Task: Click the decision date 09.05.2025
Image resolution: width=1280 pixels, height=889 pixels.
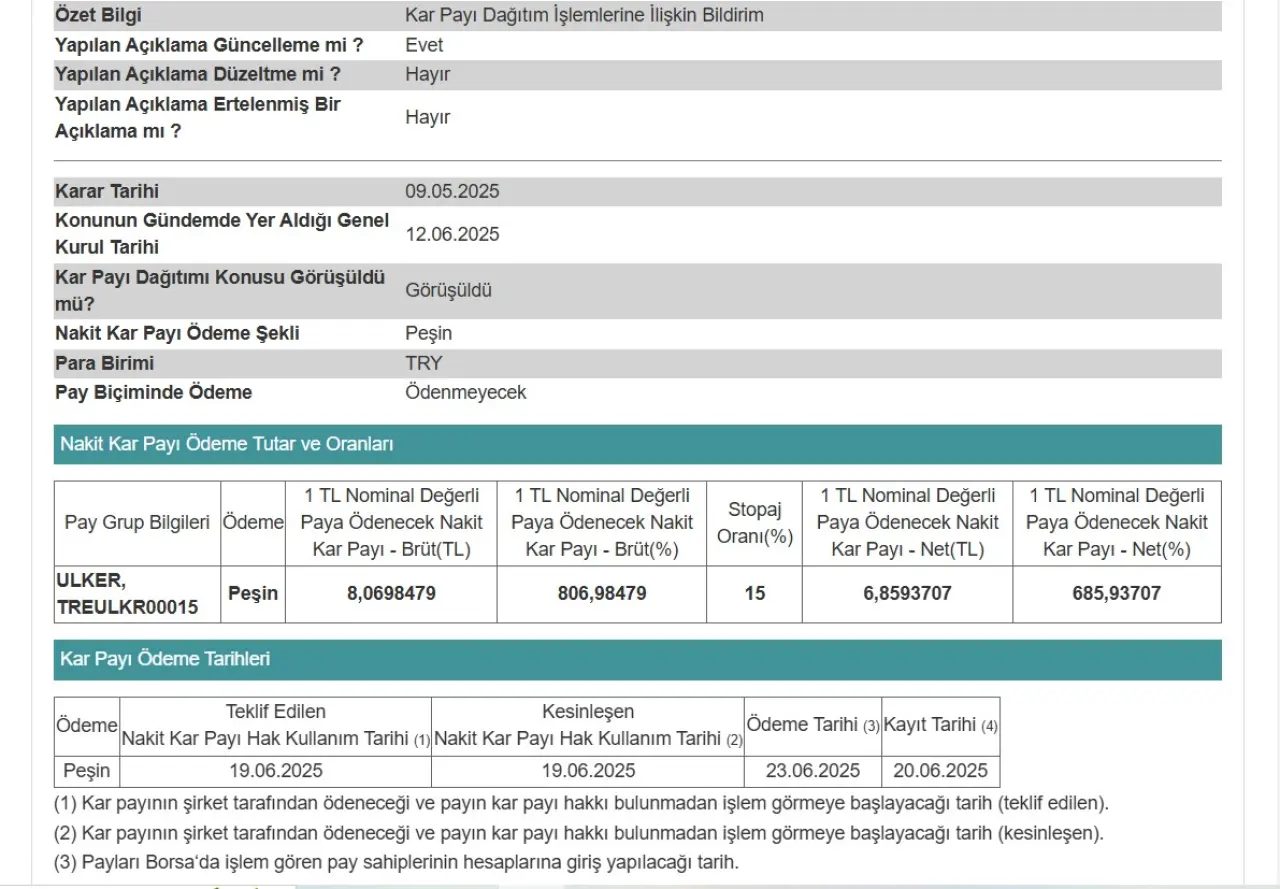Action: coord(452,192)
